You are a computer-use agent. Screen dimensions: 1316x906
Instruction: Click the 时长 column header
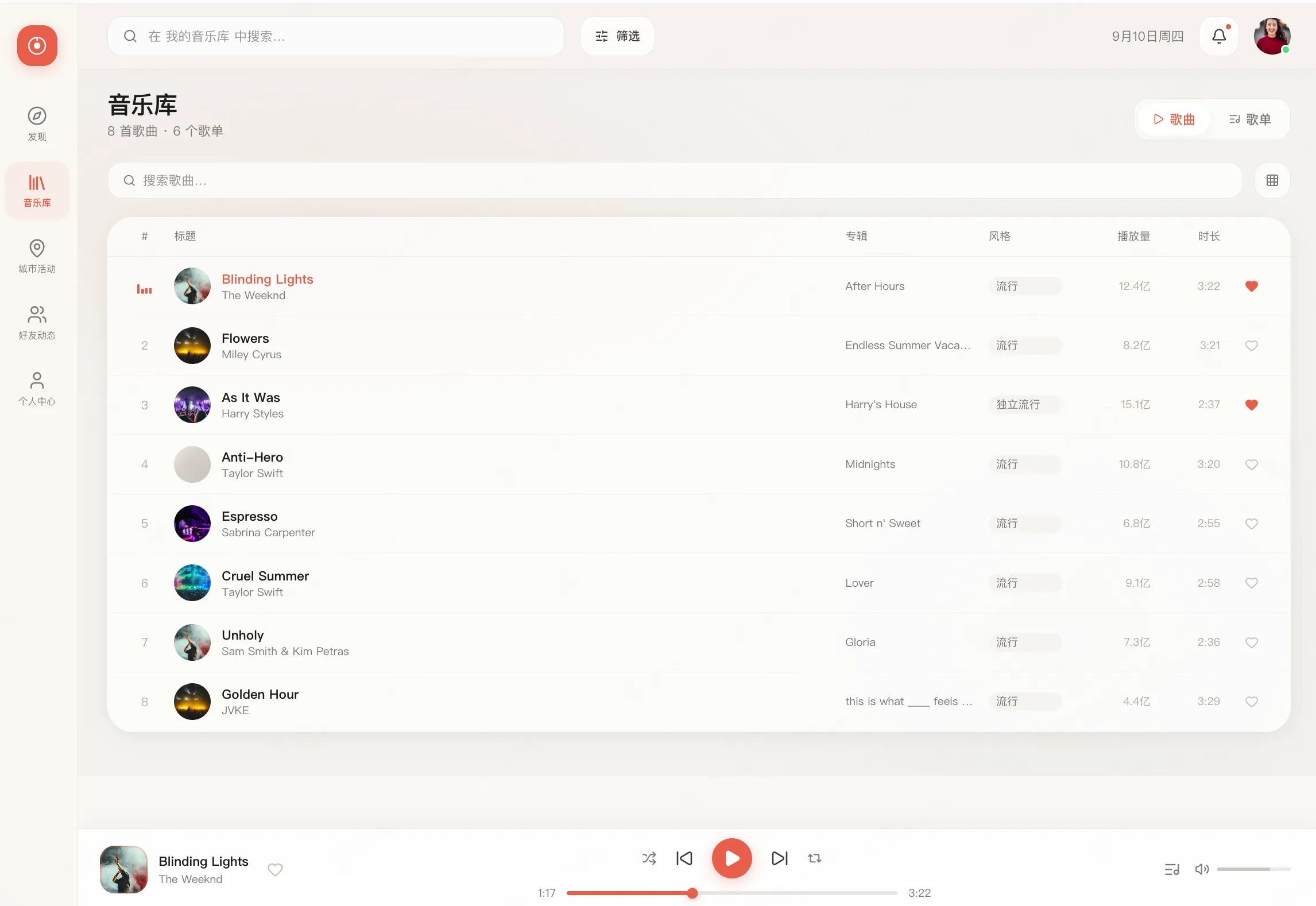pos(1209,236)
